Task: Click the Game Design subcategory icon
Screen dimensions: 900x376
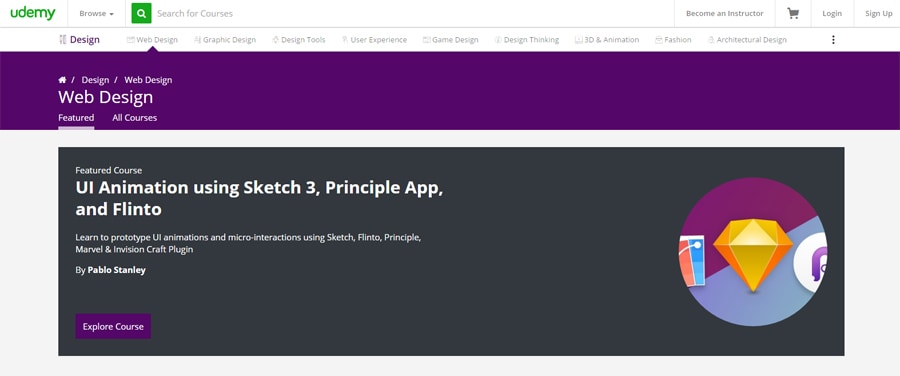Action: (x=426, y=40)
